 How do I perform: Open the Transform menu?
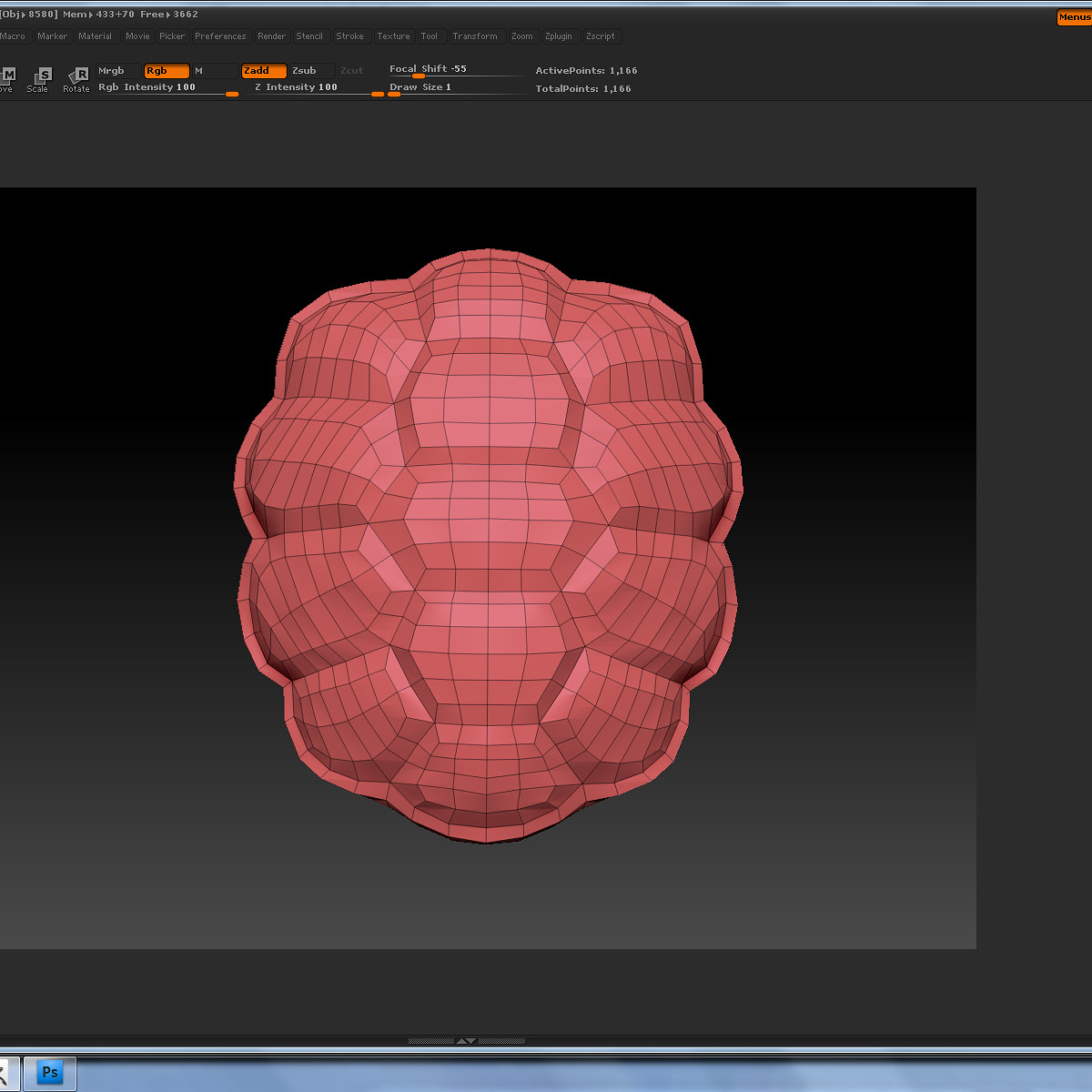[475, 36]
